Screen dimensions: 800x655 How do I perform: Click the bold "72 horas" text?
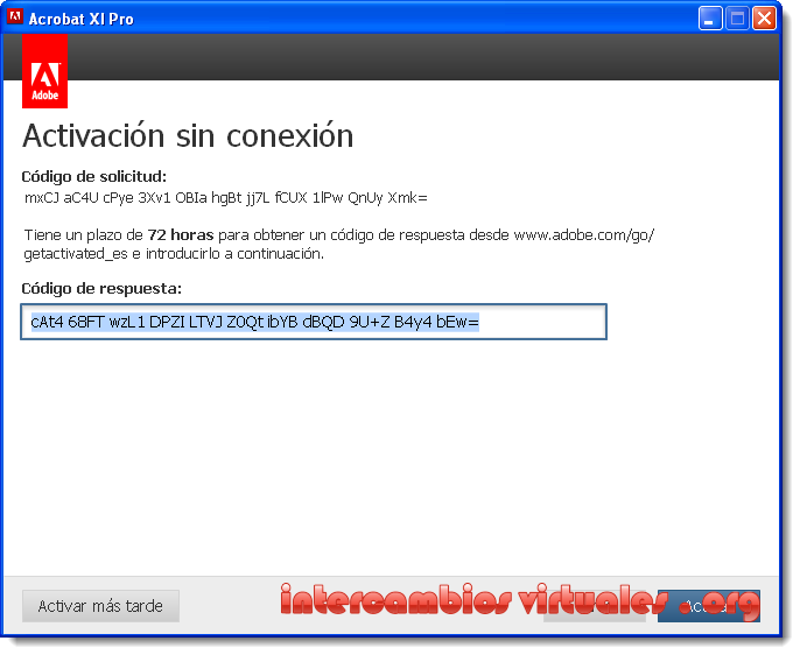(x=180, y=235)
